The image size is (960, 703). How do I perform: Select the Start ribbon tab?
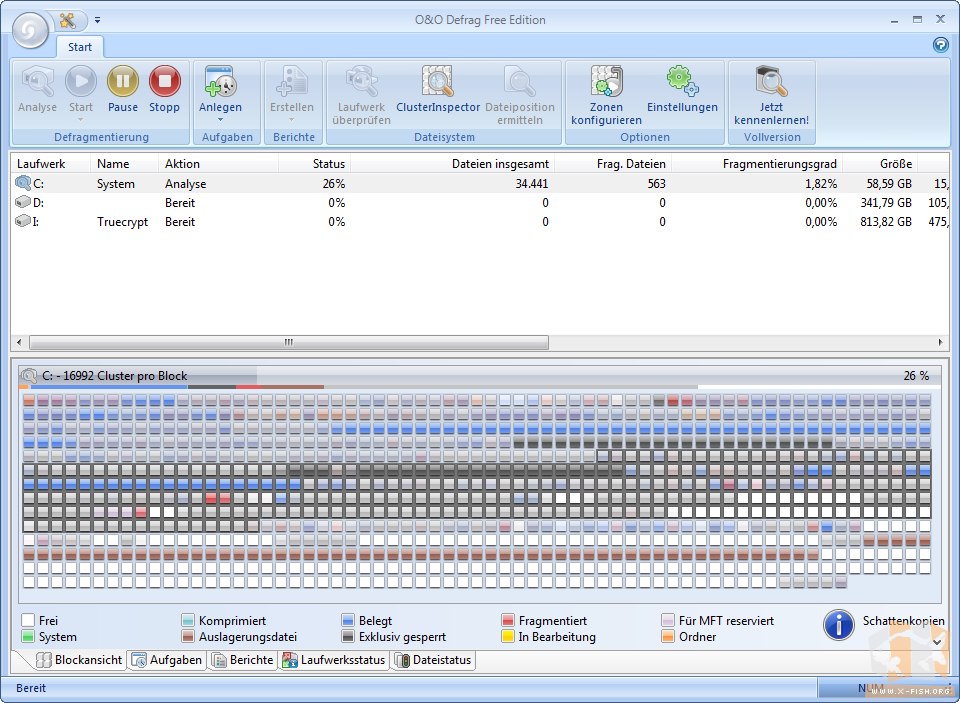(80, 47)
